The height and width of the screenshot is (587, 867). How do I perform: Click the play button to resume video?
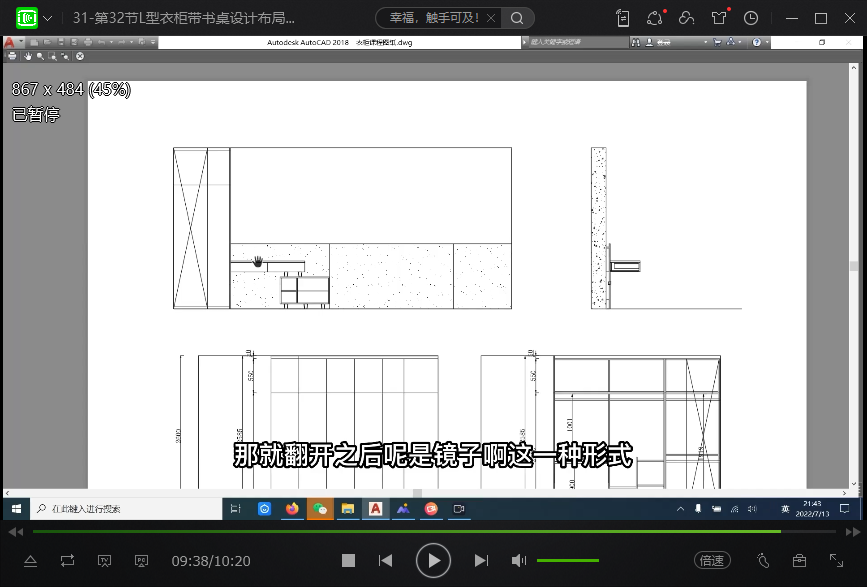tap(433, 561)
